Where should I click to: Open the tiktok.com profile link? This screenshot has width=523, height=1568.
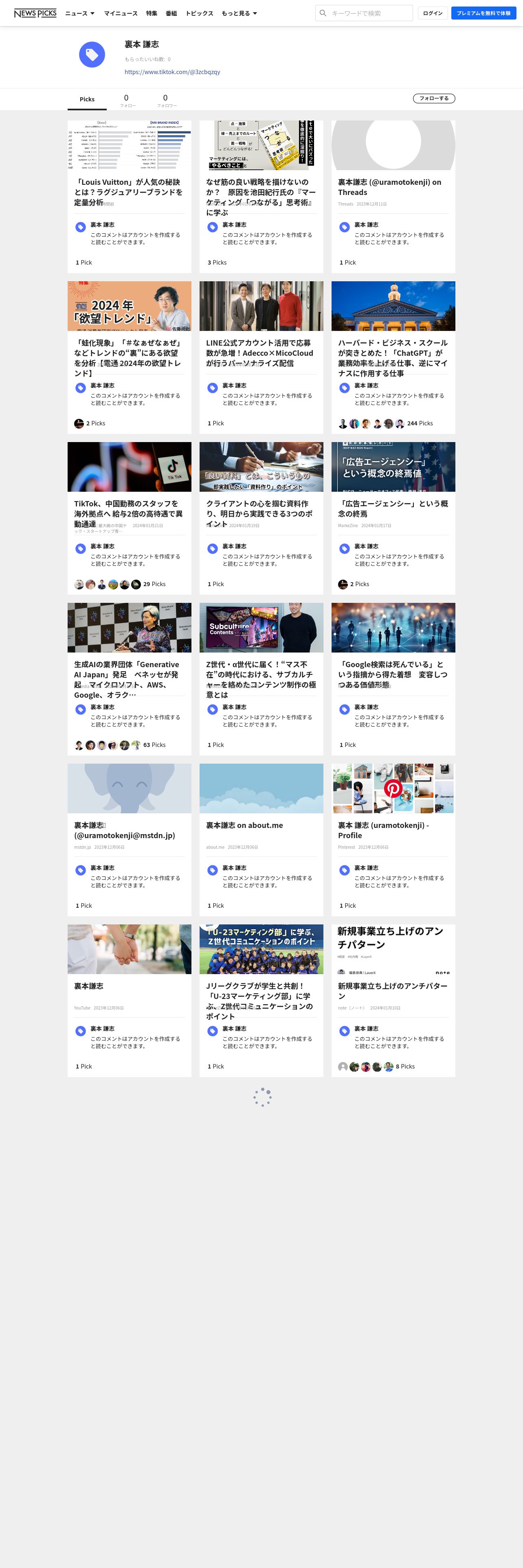pos(172,72)
